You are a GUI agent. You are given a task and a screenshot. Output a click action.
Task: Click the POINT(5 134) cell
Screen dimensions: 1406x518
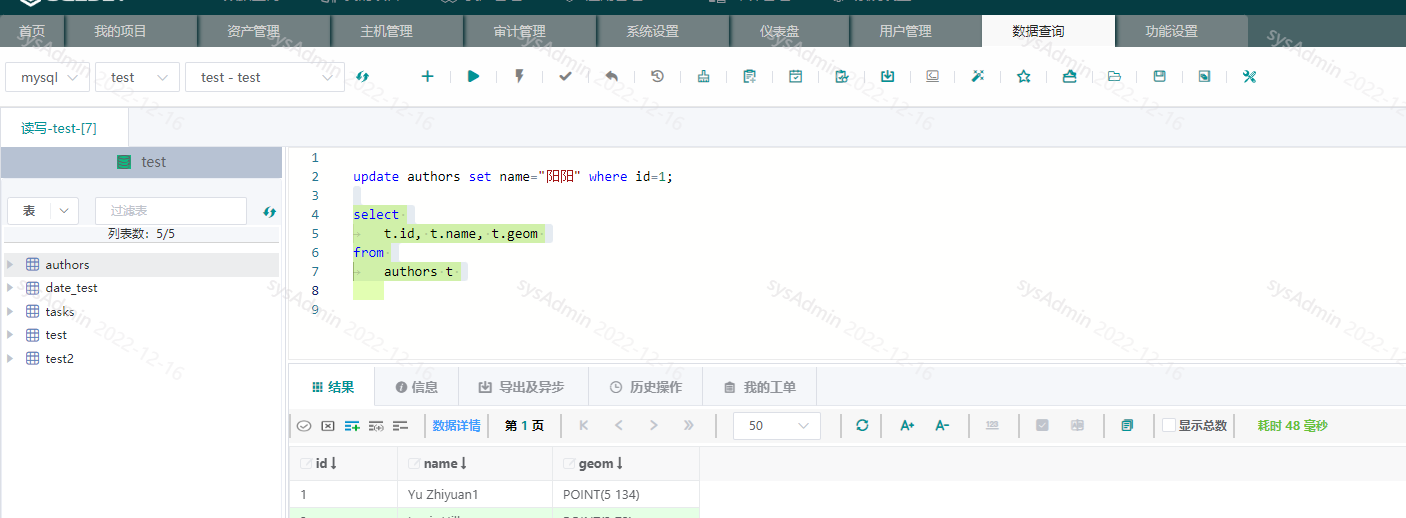coord(625,494)
